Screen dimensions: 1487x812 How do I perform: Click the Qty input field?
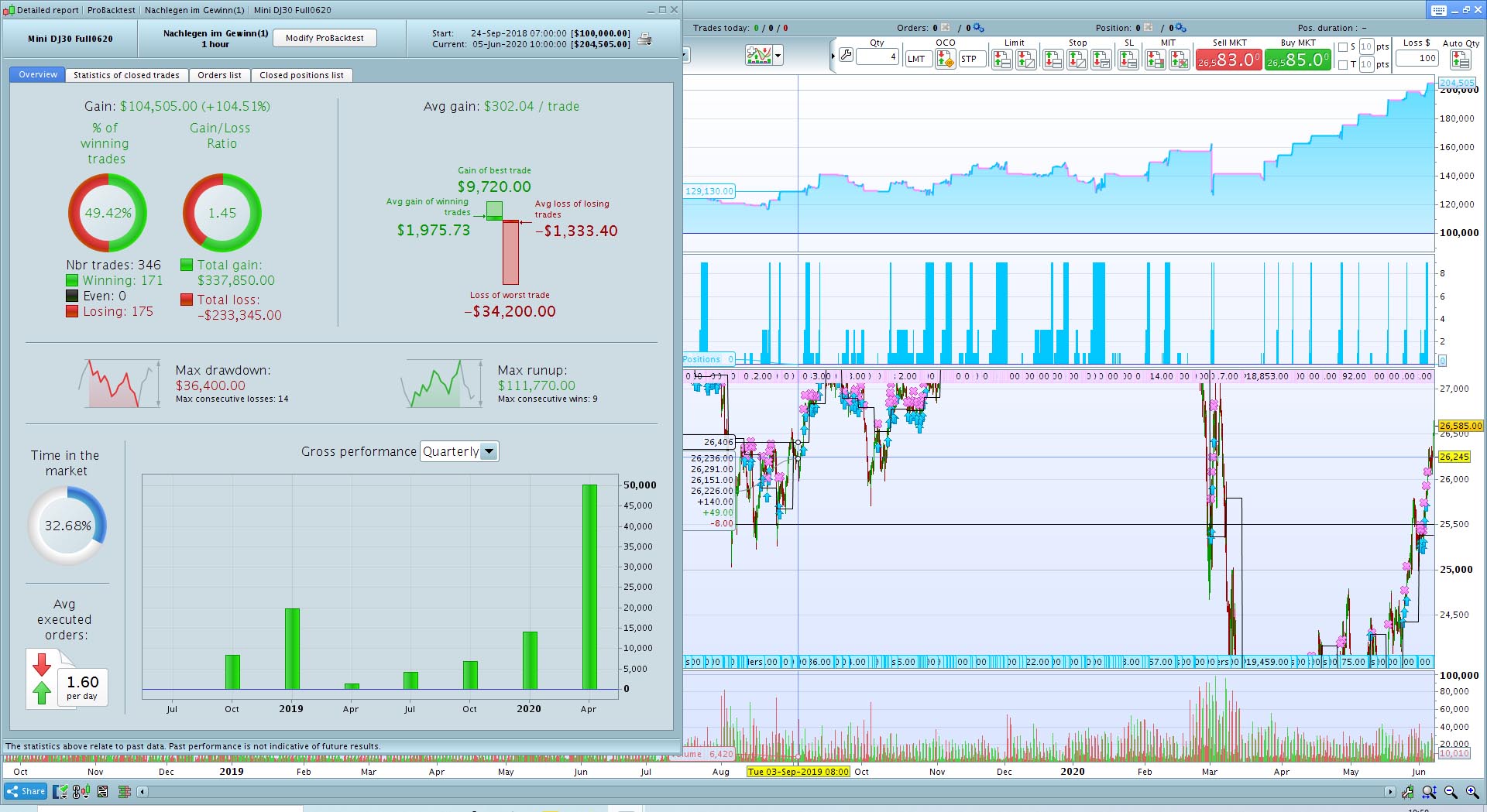[877, 57]
